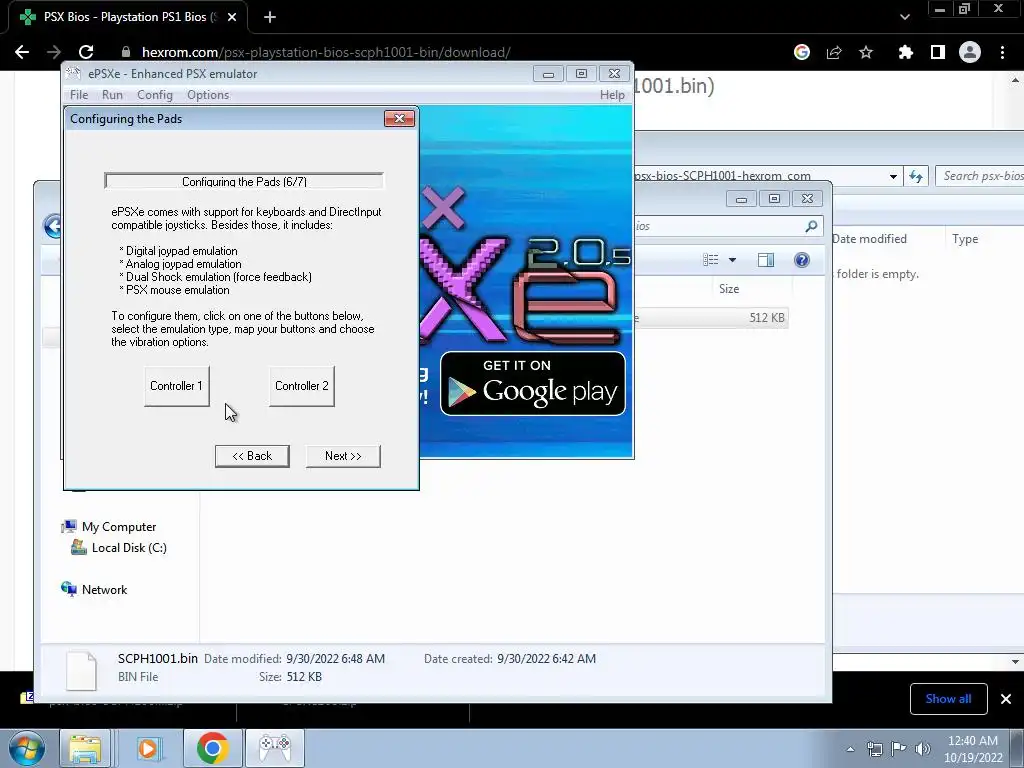This screenshot has height=768, width=1024.
Task: Click date modified 9/30/2022 6:48 AM value
Action: (335, 659)
